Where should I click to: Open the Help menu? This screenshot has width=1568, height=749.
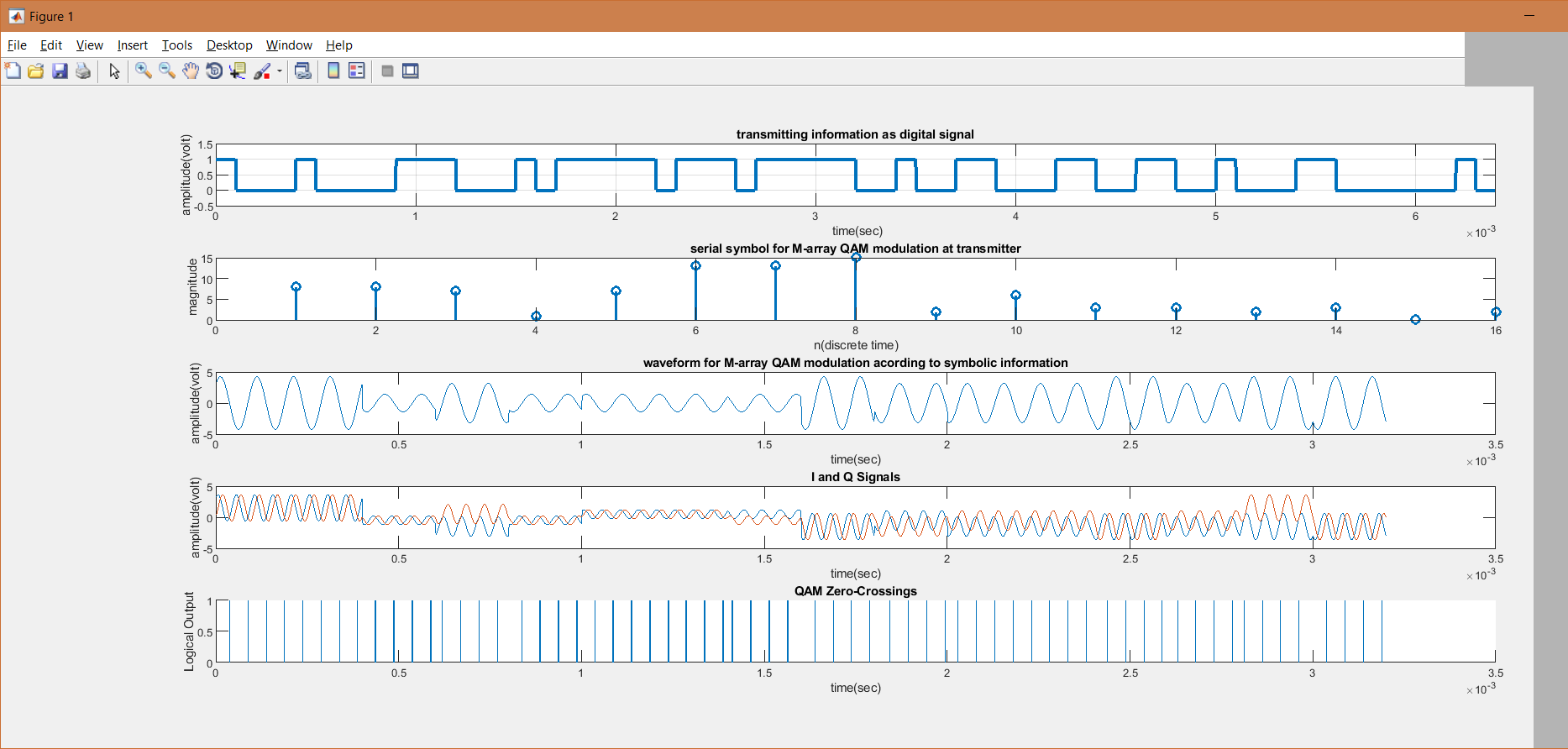339,45
